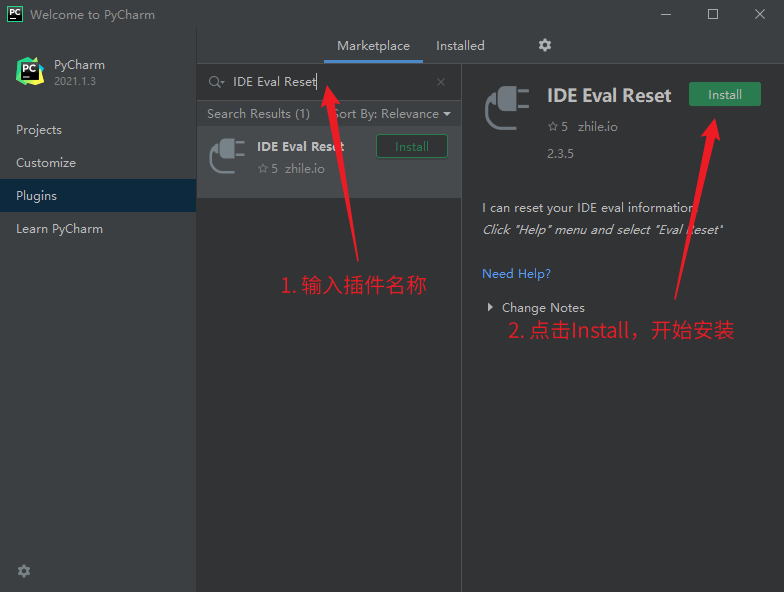Select Learn PyCharm in the sidebar

tap(59, 229)
